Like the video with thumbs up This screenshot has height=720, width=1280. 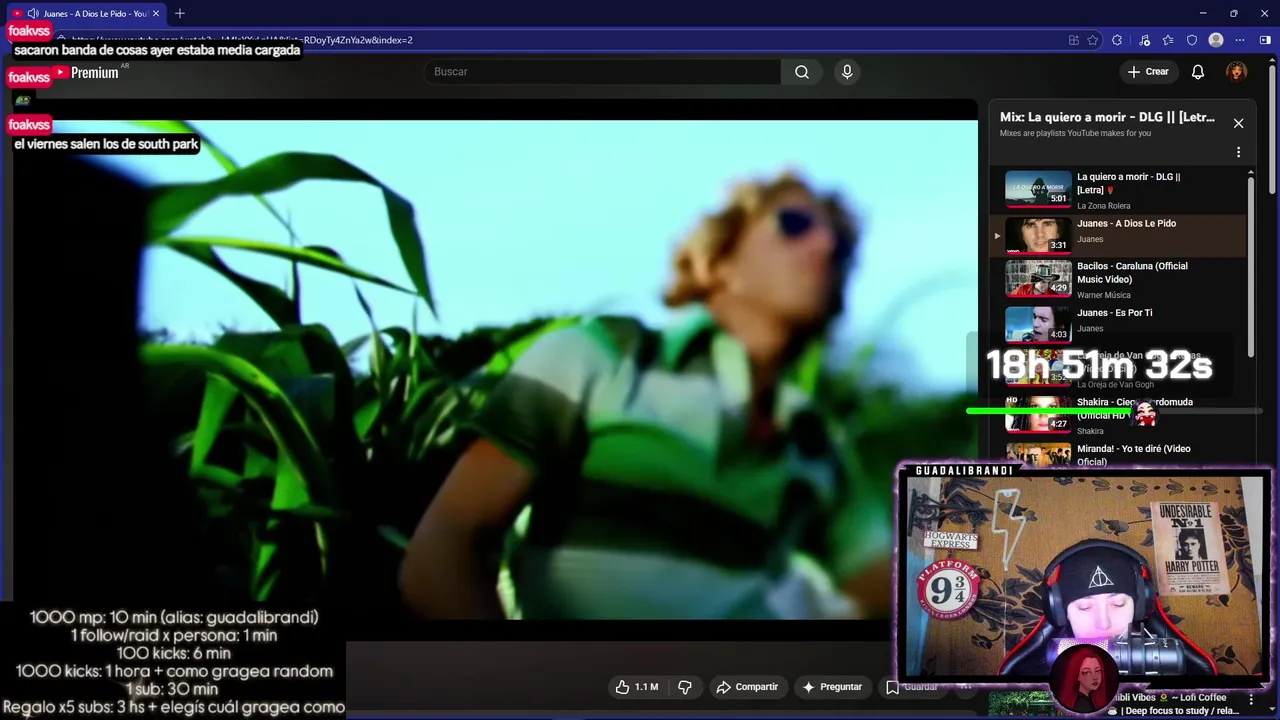[x=636, y=687]
